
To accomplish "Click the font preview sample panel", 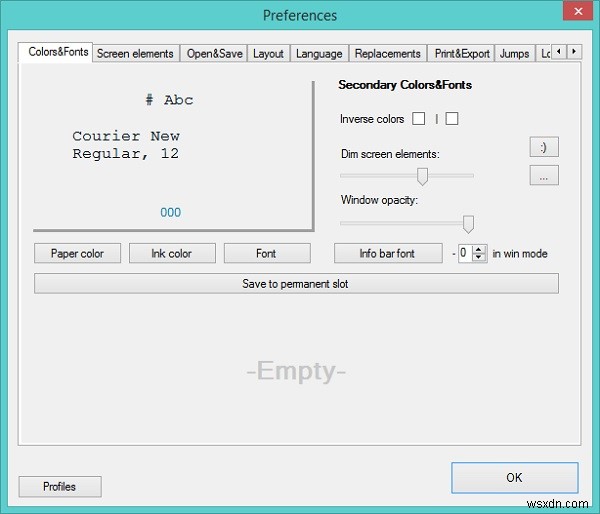I will coord(174,156).
